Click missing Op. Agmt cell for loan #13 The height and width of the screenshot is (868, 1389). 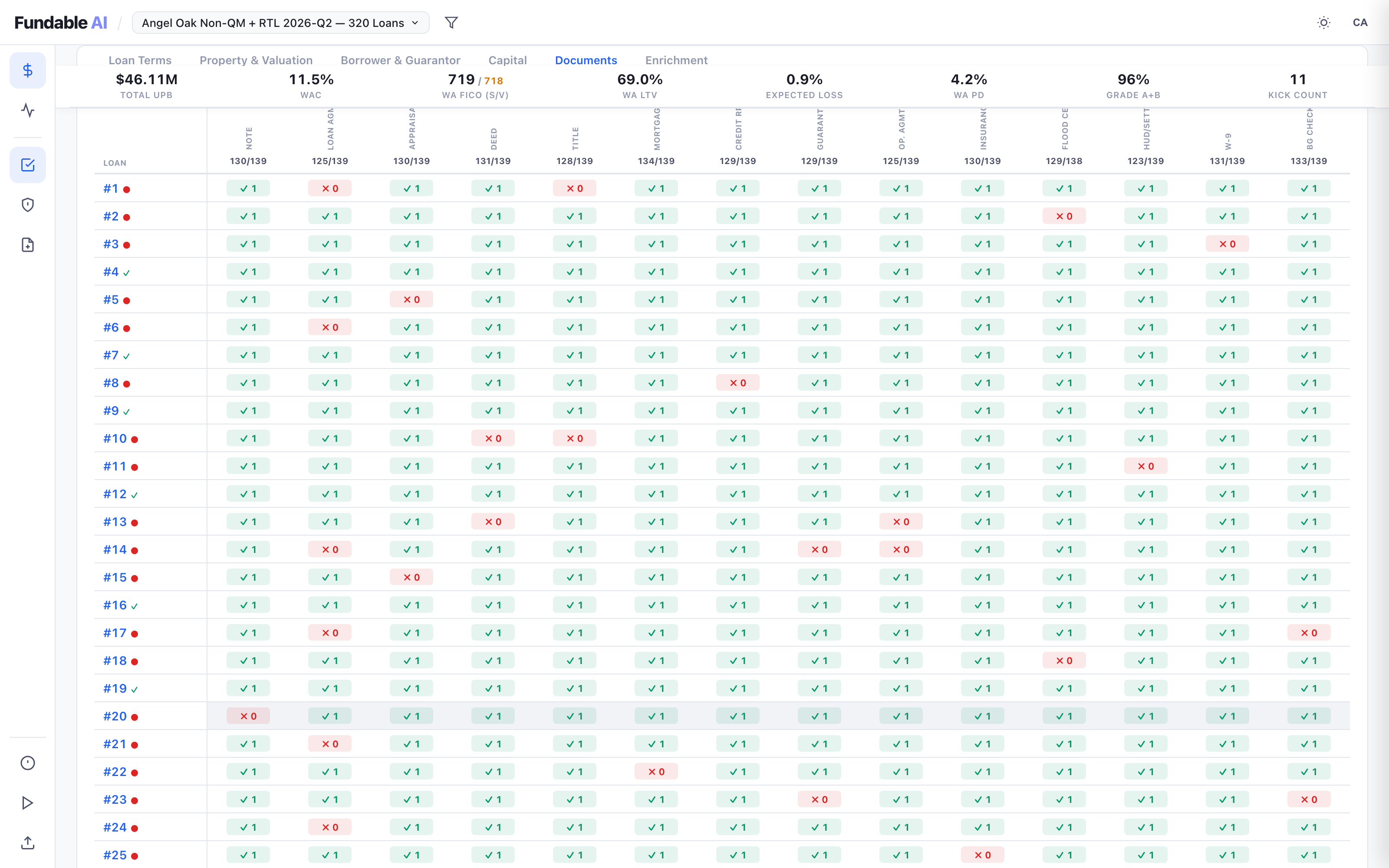pos(901,522)
